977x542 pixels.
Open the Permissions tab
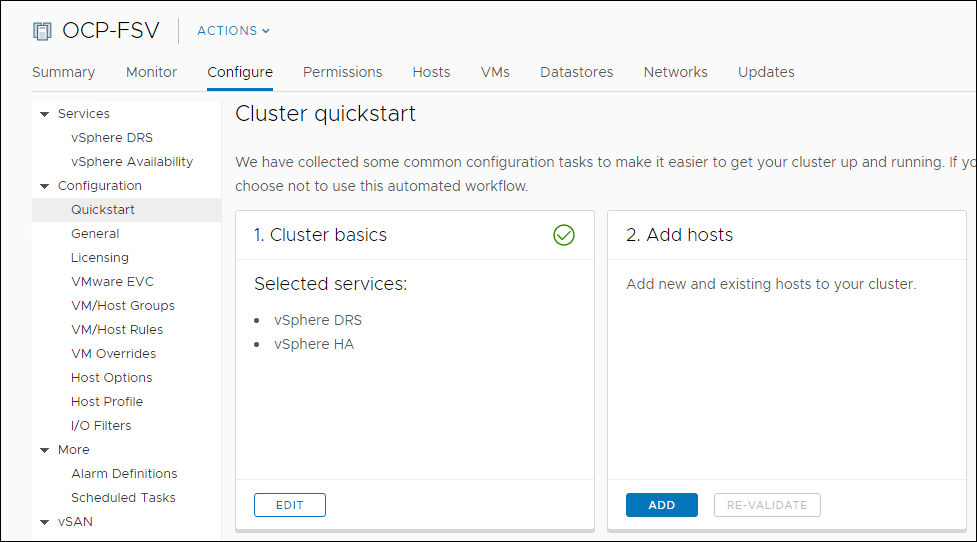click(x=343, y=72)
